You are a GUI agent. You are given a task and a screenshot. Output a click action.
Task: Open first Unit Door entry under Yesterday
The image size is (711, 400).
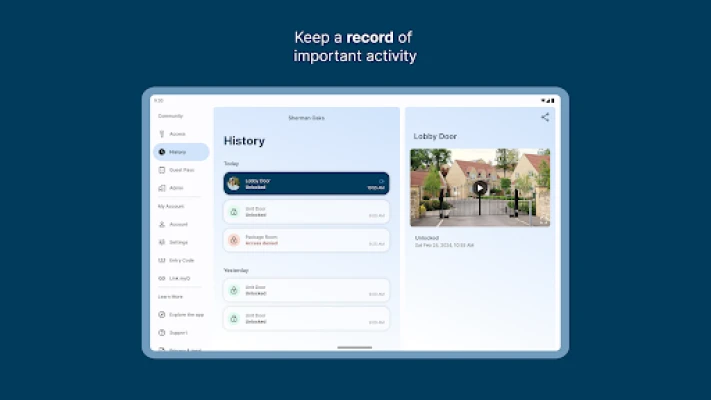[x=305, y=290]
